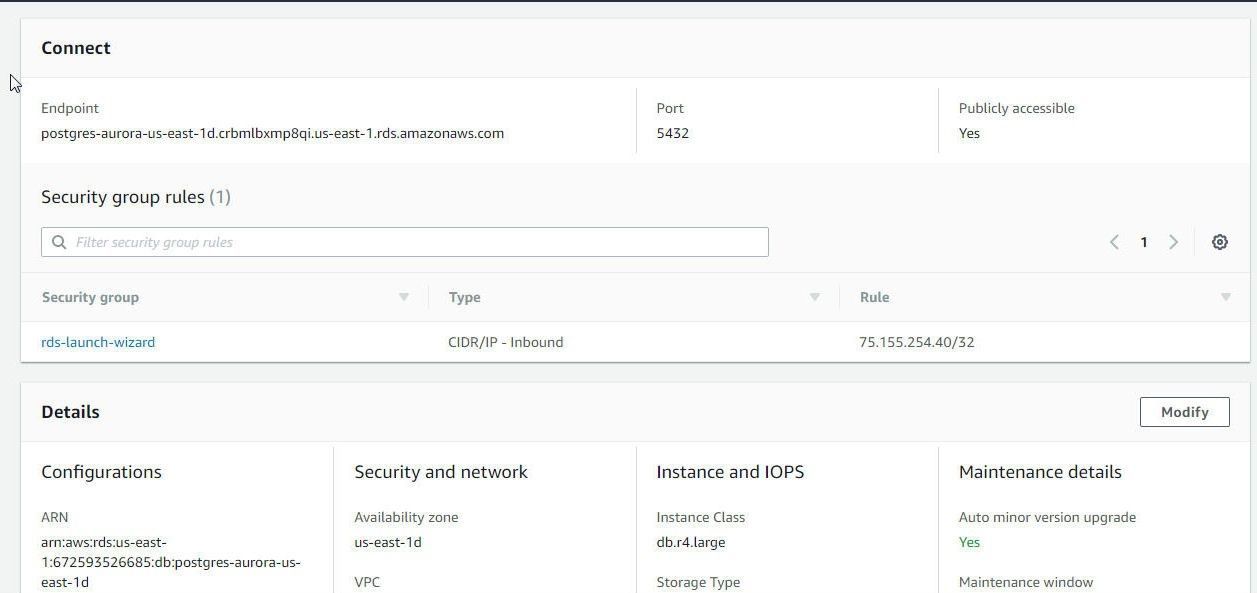Image resolution: width=1257 pixels, height=593 pixels.
Task: Select the endpoint hostname text
Action: [x=272, y=133]
